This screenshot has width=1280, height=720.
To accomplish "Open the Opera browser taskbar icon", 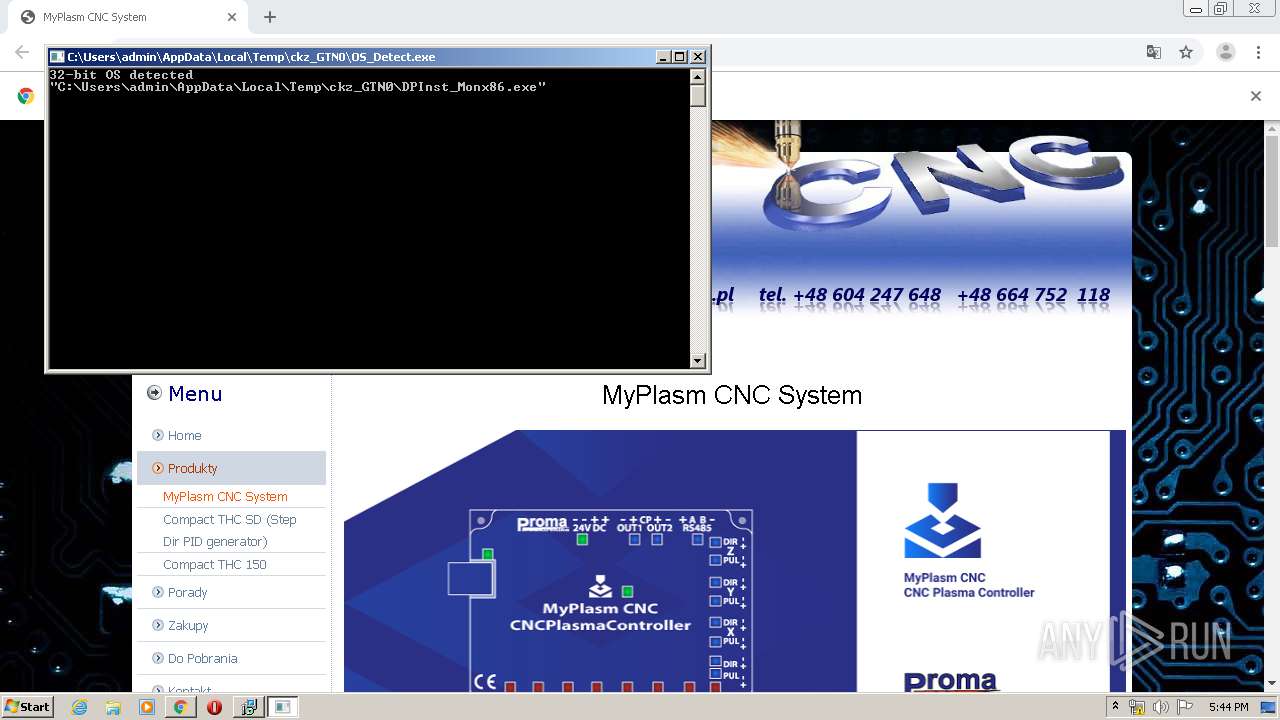I will point(214,707).
